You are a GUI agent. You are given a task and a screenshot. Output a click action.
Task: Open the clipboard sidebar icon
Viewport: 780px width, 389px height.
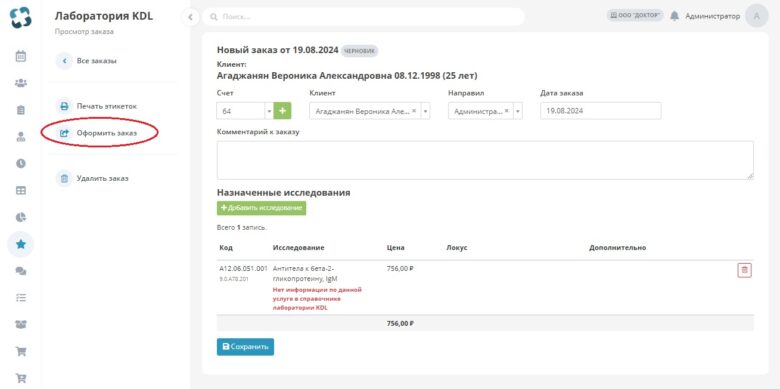tap(20, 110)
